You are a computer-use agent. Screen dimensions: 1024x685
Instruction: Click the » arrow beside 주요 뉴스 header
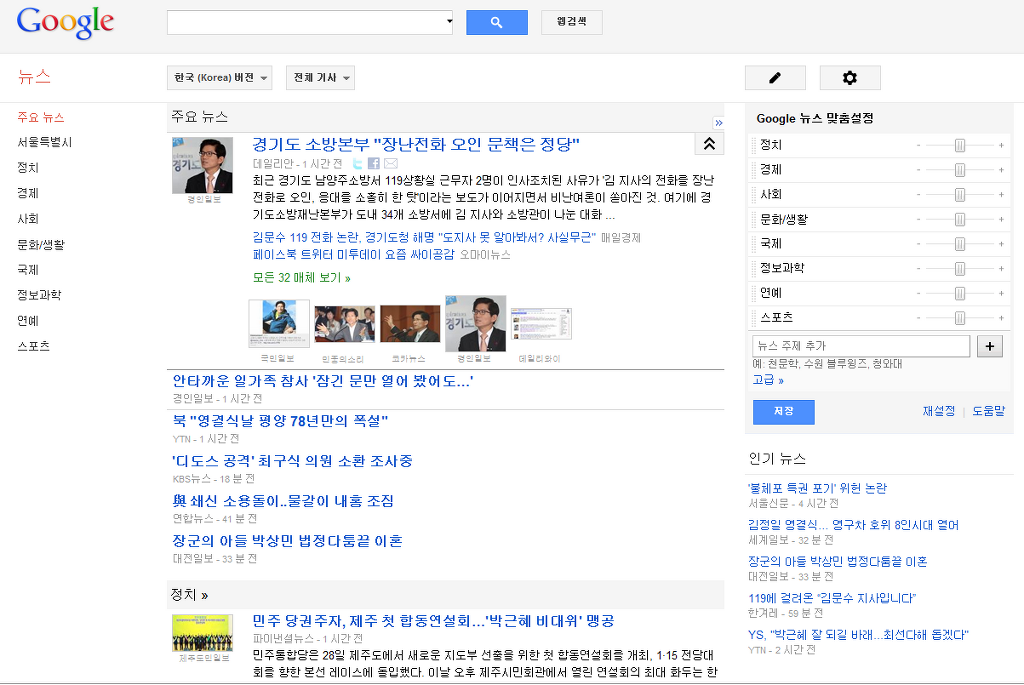tap(718, 123)
